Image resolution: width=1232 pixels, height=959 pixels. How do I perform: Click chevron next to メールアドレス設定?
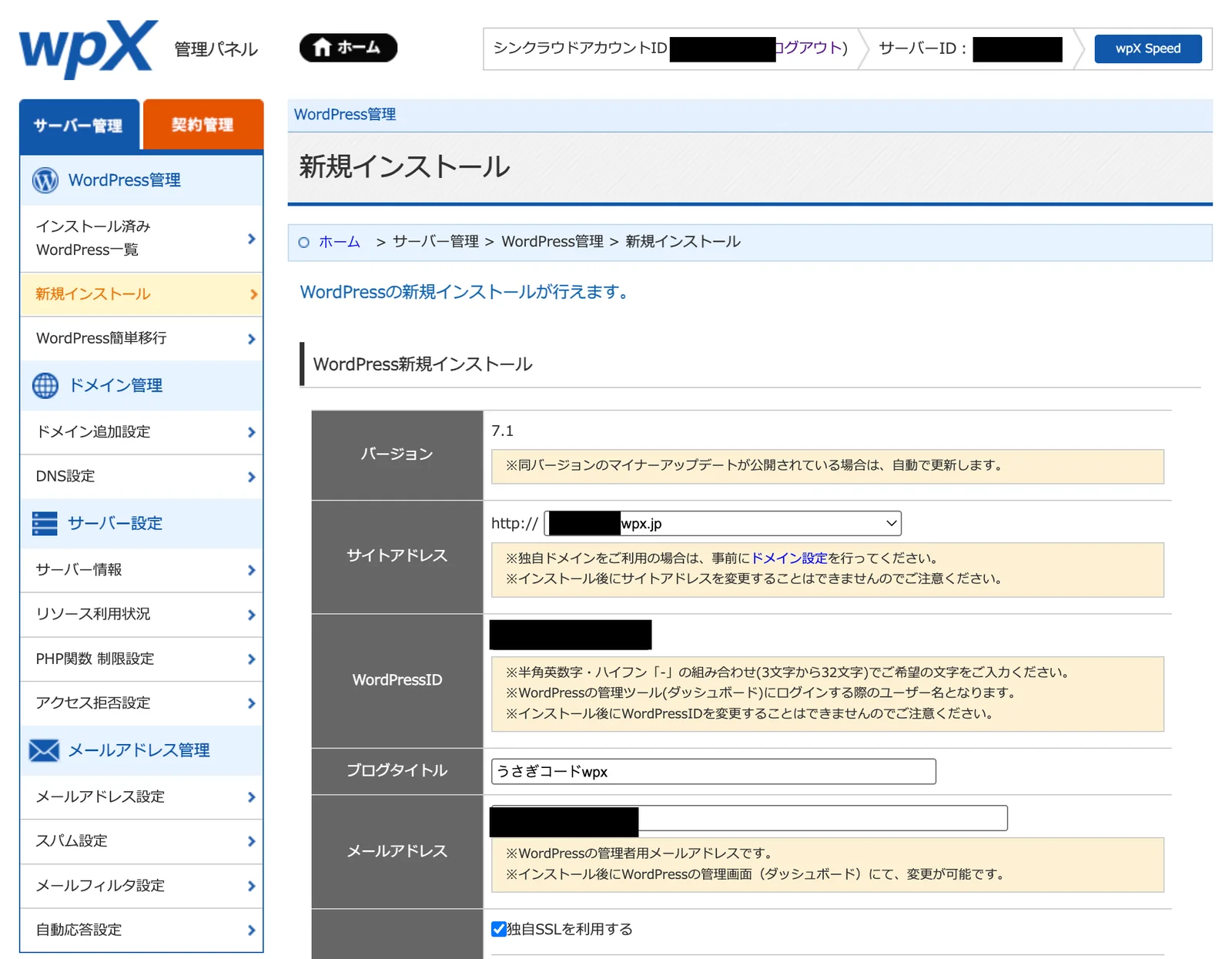click(x=252, y=797)
